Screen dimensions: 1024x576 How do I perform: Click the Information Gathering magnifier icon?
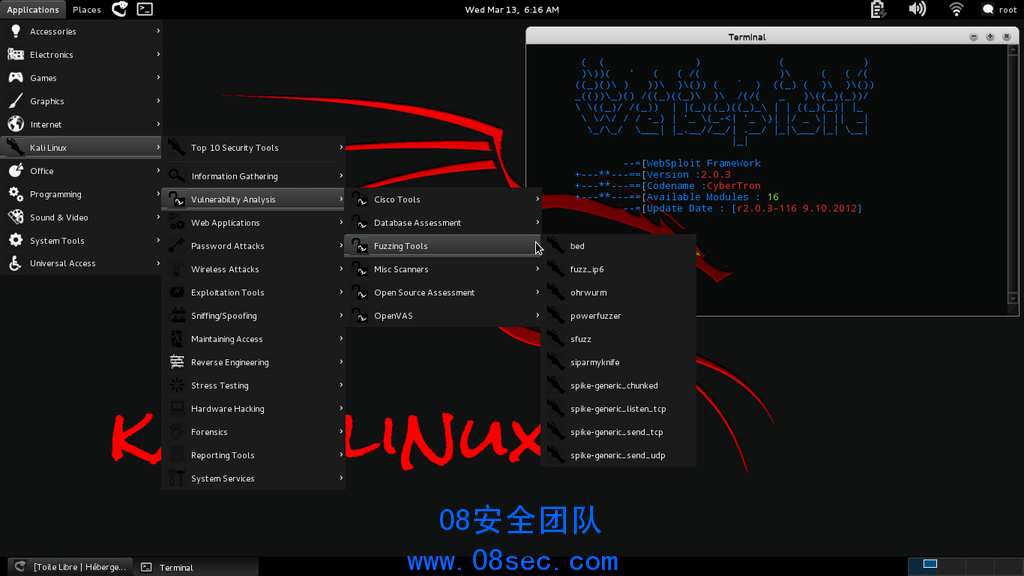[176, 176]
